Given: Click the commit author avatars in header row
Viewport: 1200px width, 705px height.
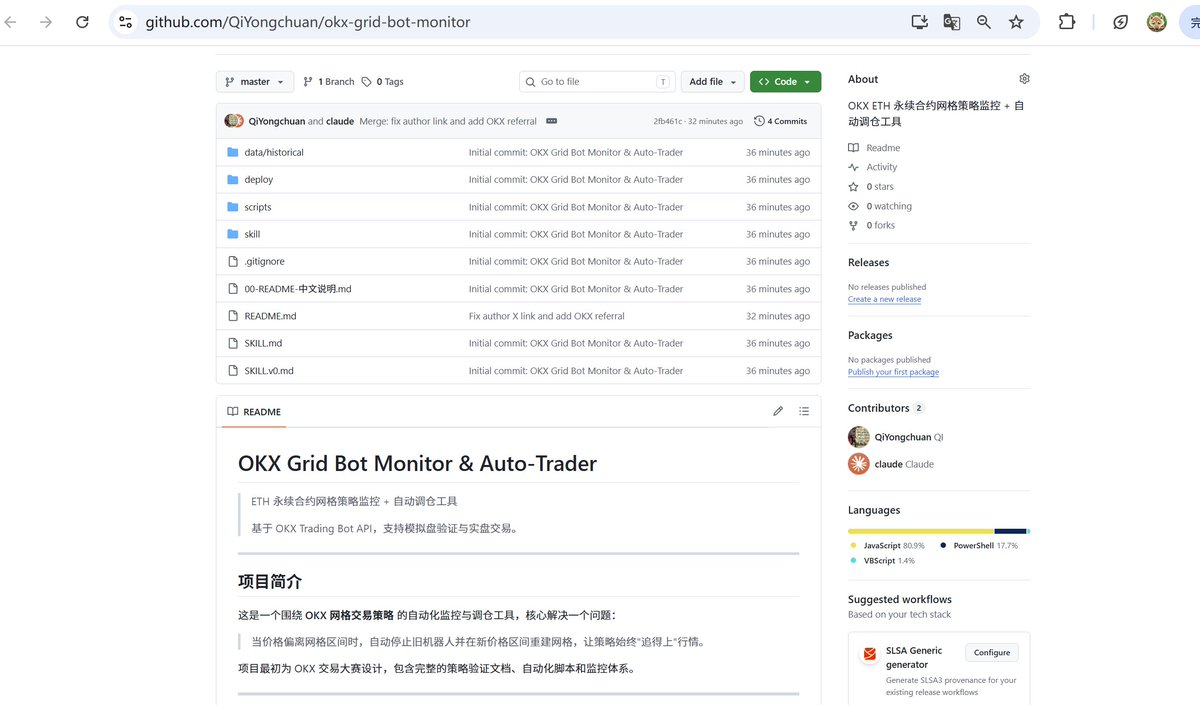Looking at the screenshot, I should [234, 121].
